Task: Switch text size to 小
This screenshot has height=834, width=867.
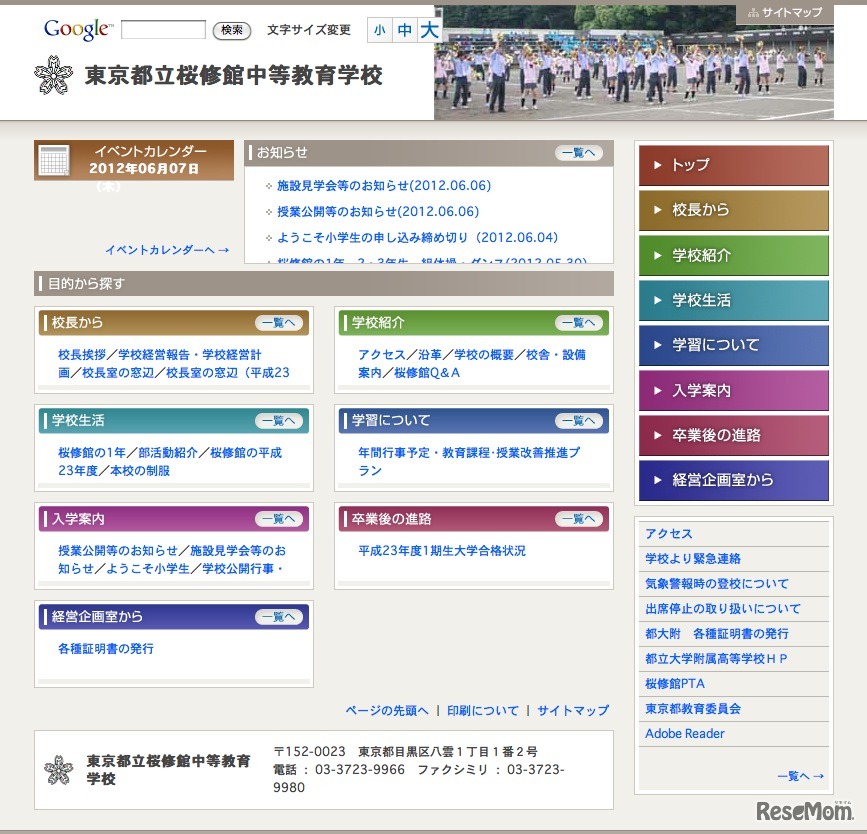Action: (378, 31)
